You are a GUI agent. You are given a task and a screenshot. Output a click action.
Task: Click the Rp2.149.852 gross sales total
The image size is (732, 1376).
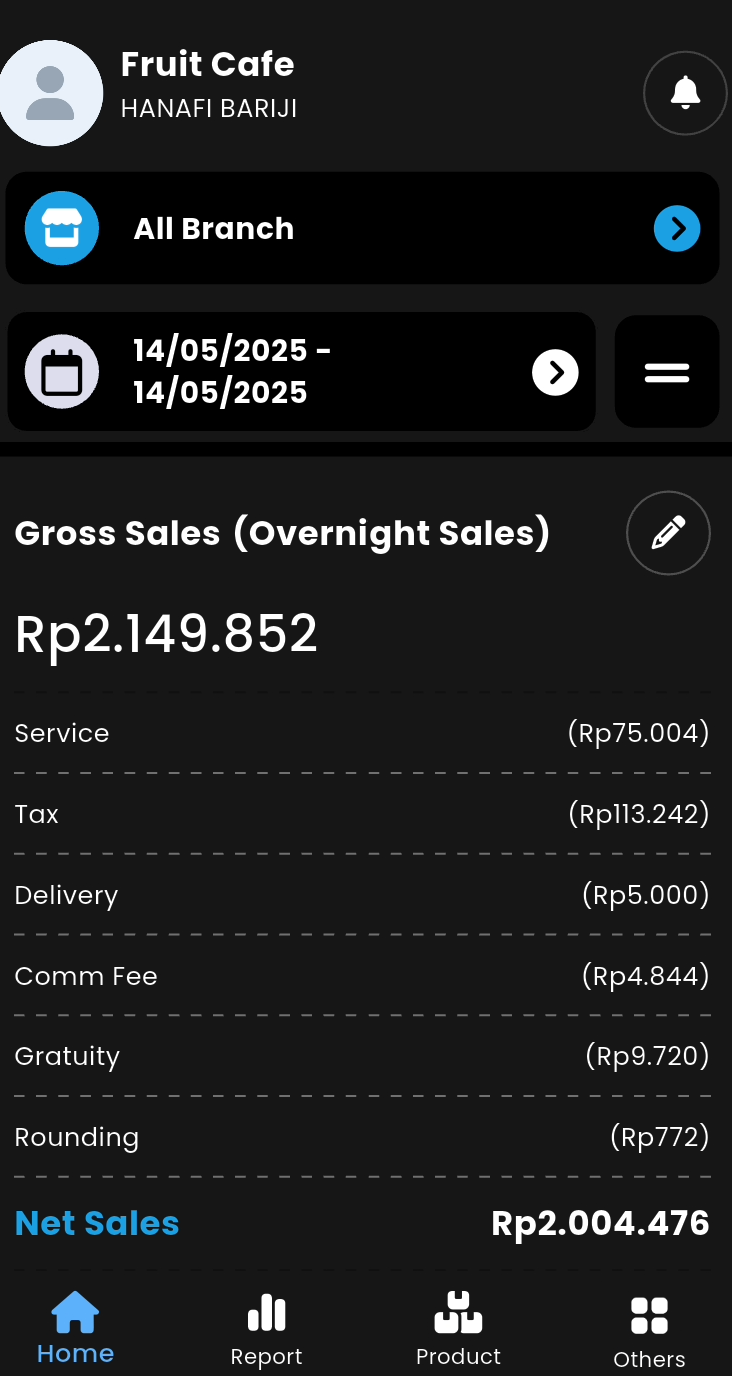point(166,634)
